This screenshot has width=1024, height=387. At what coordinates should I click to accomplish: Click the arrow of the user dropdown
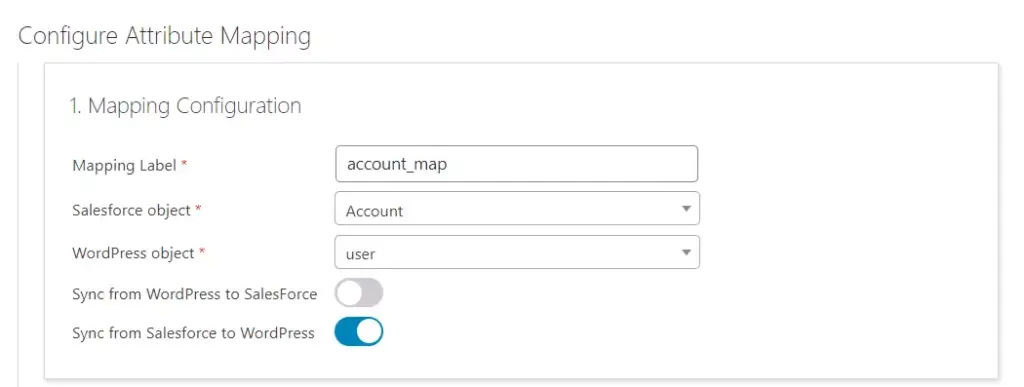coord(686,253)
